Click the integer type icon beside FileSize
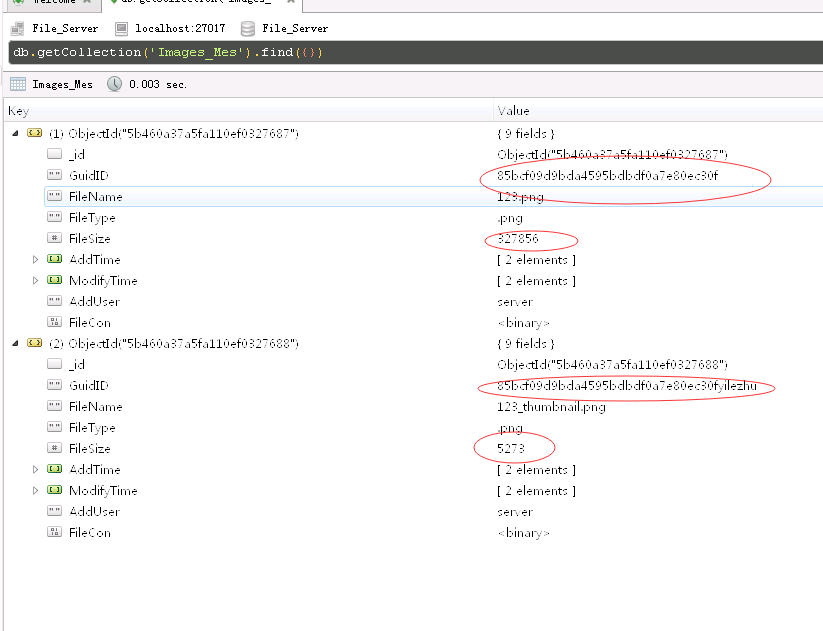The image size is (823, 631). click(55, 238)
